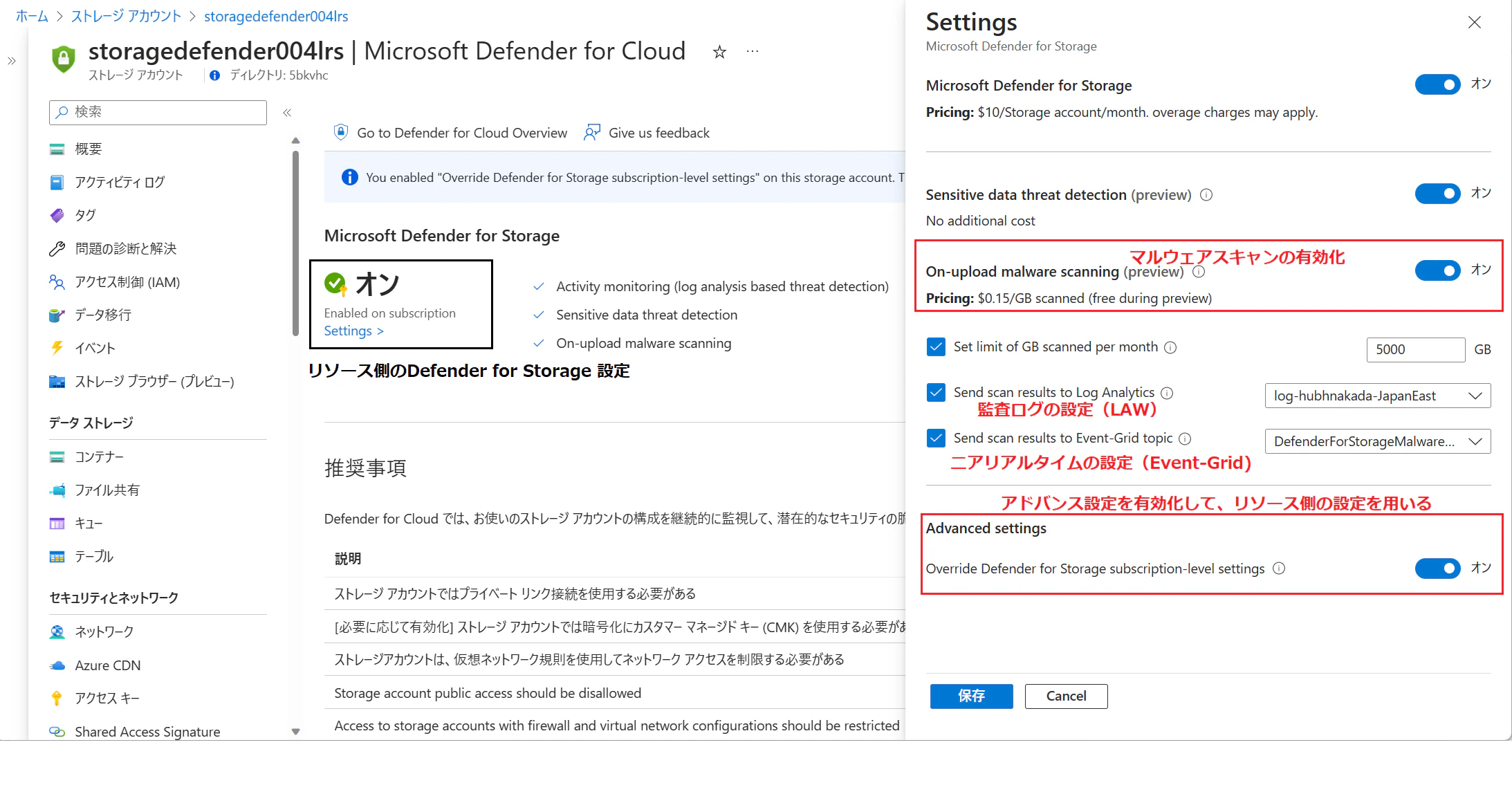
Task: Click the 保存 save button
Action: coord(971,696)
